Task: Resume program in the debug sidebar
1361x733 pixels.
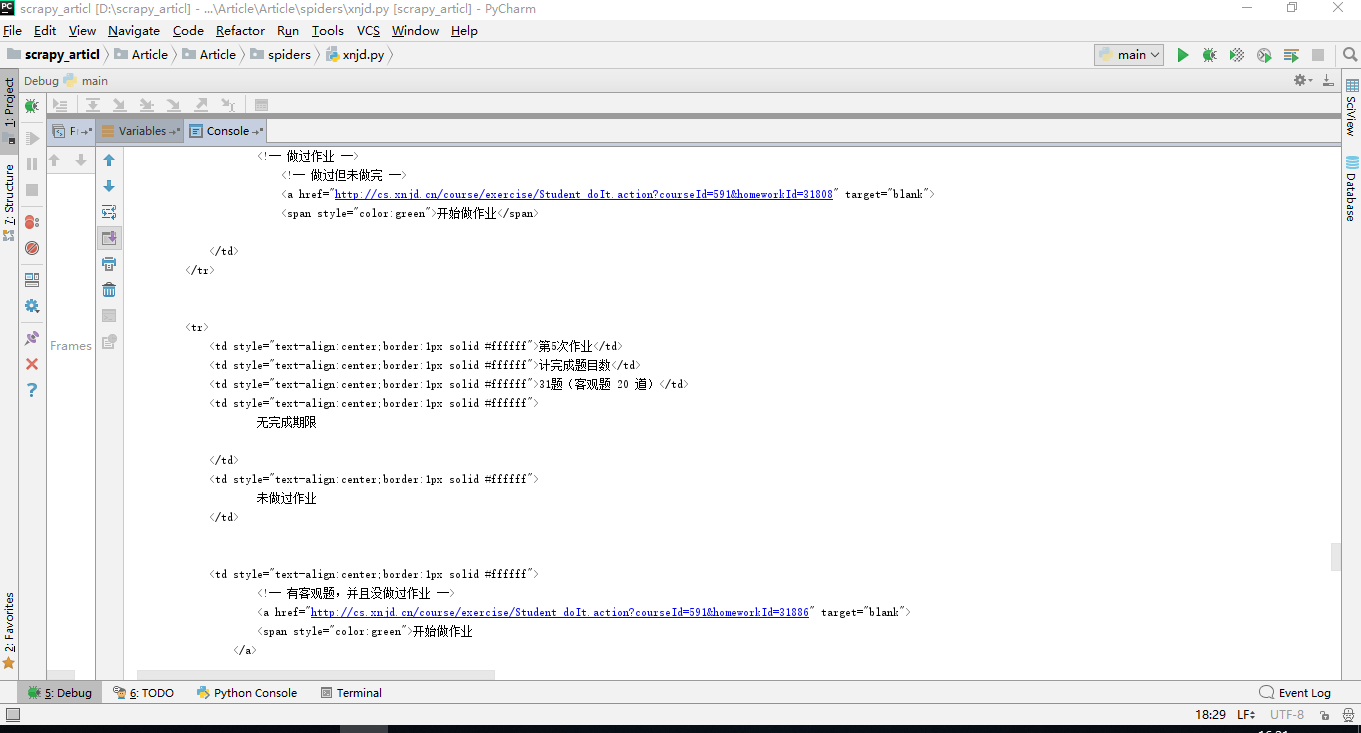Action: click(32, 138)
